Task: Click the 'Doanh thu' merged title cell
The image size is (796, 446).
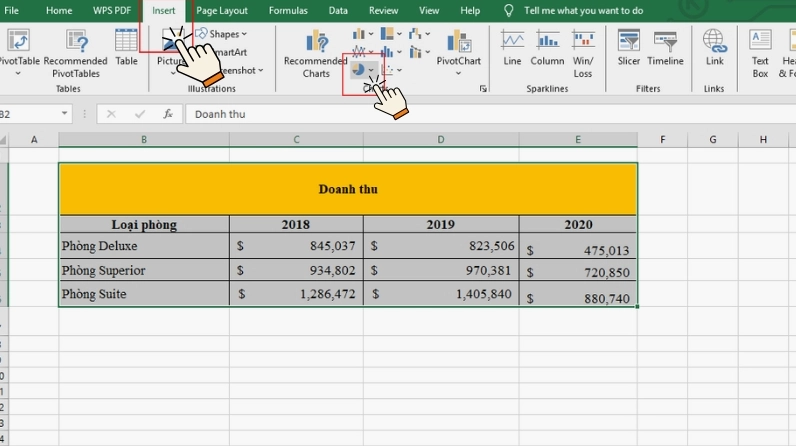Action: point(348,189)
